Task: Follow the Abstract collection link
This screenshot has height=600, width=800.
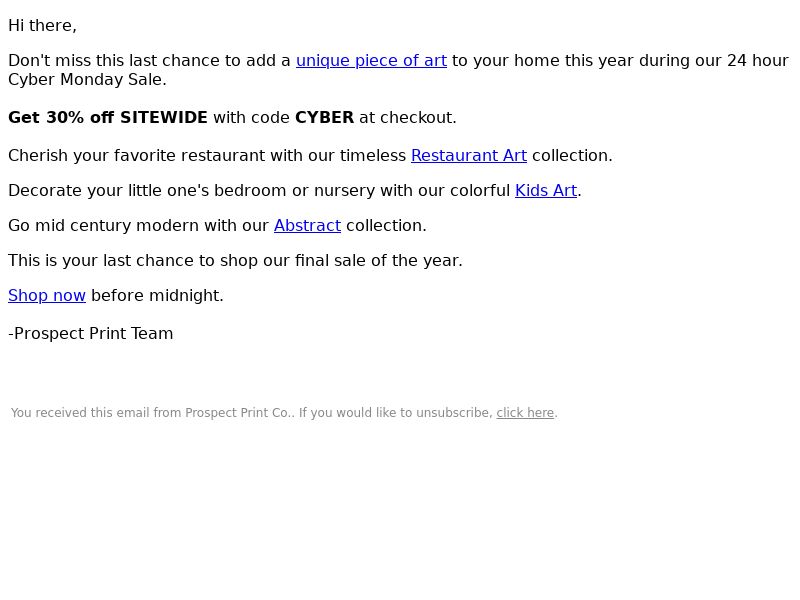Action: [307, 226]
